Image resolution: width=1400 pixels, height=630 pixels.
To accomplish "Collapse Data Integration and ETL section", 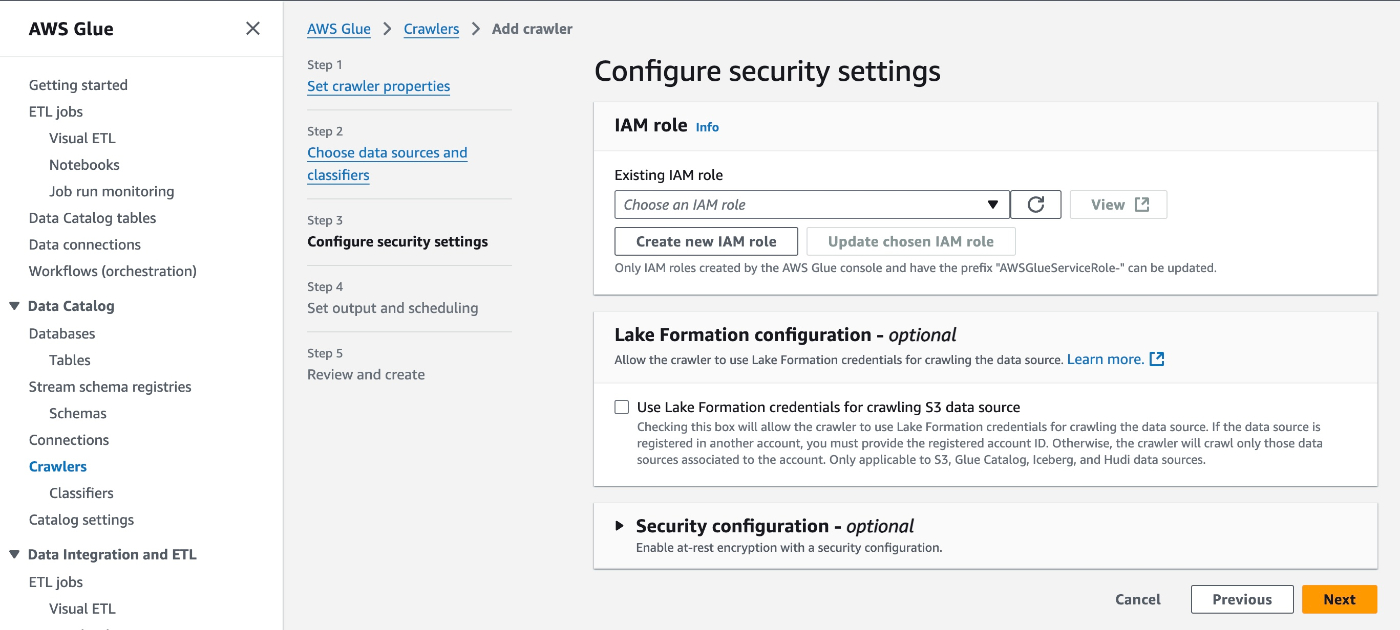I will 14,554.
